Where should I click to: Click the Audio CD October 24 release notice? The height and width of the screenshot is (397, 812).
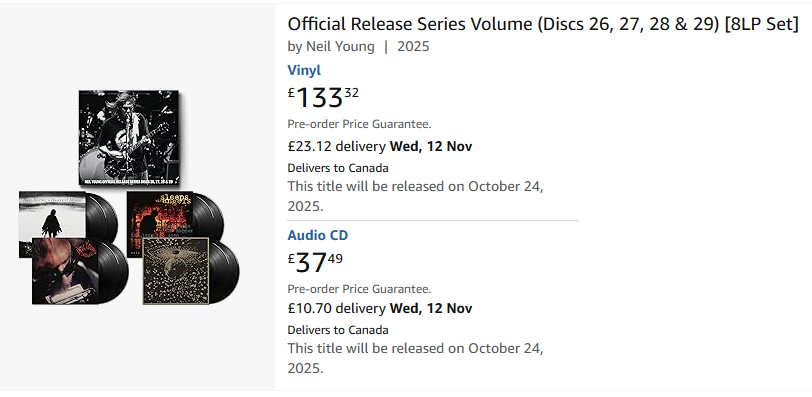pyautogui.click(x=415, y=358)
